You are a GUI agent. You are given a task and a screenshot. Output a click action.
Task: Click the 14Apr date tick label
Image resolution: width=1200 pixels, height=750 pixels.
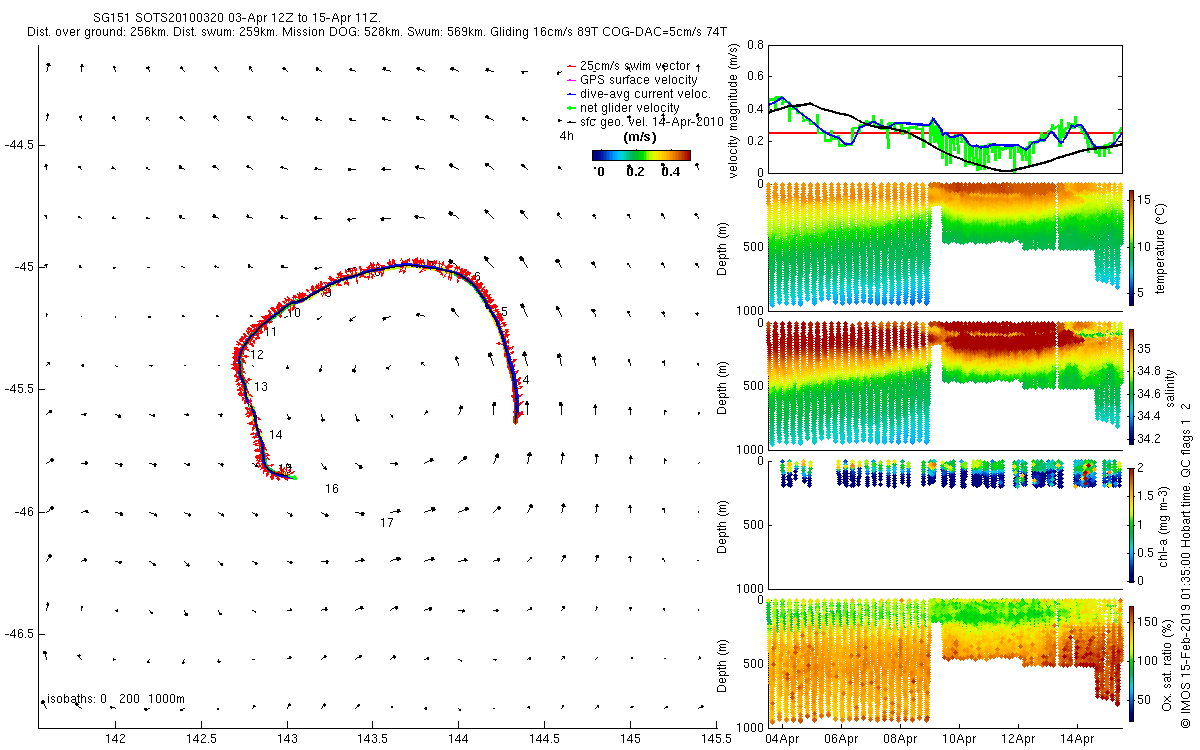click(x=1077, y=738)
